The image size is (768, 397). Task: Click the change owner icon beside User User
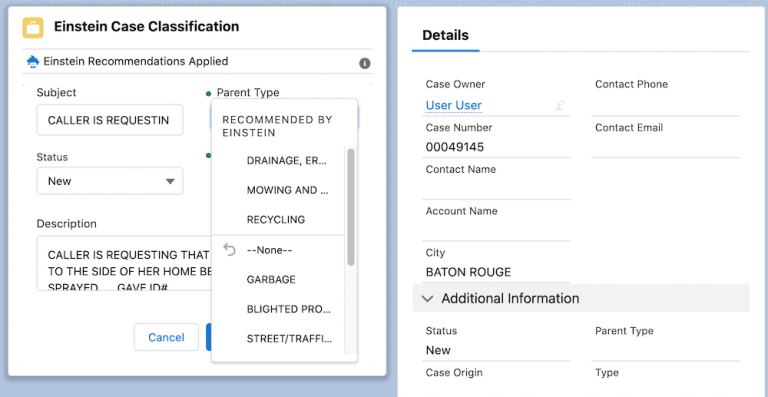tap(560, 105)
